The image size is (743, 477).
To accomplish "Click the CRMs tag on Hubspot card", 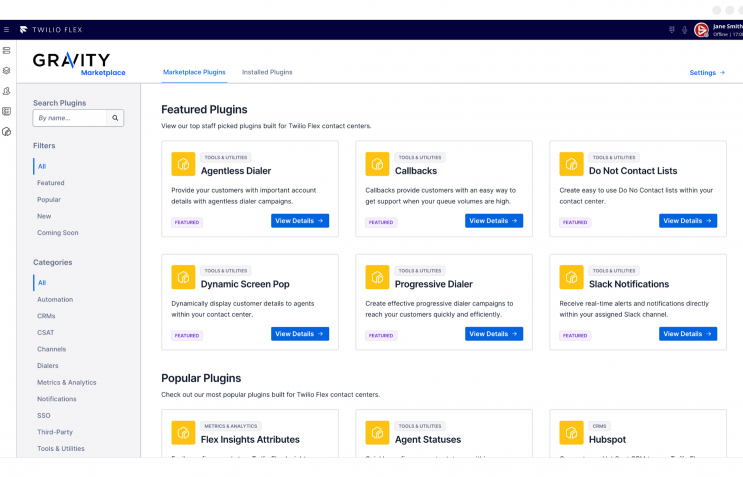I will (599, 426).
